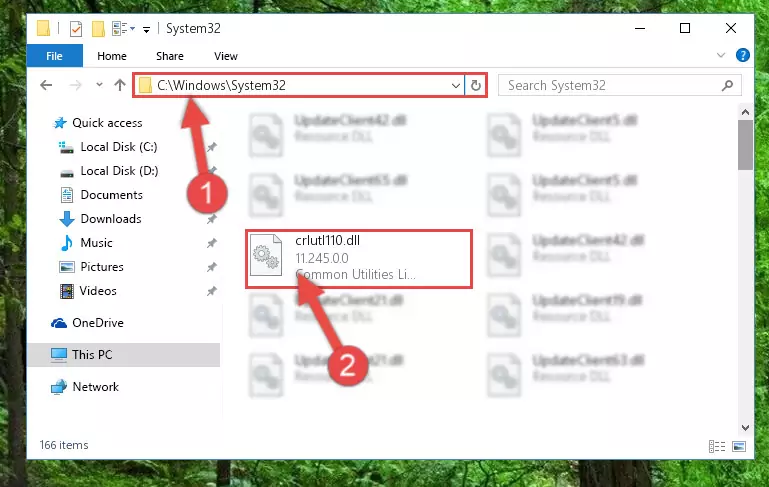Click the Network icon in sidebar
Screen dimensions: 769x487
point(59,386)
